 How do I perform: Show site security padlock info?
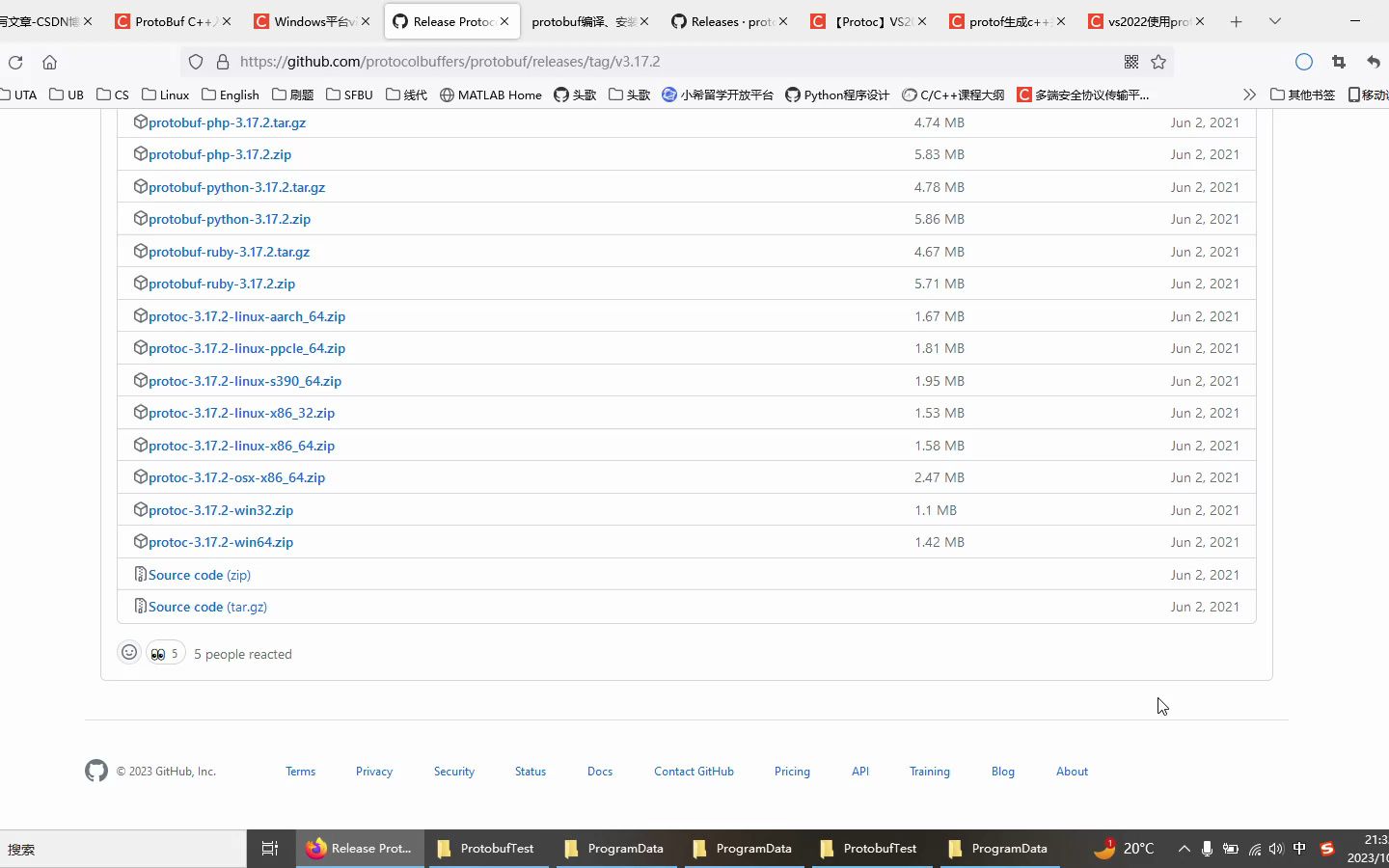pyautogui.click(x=223, y=62)
